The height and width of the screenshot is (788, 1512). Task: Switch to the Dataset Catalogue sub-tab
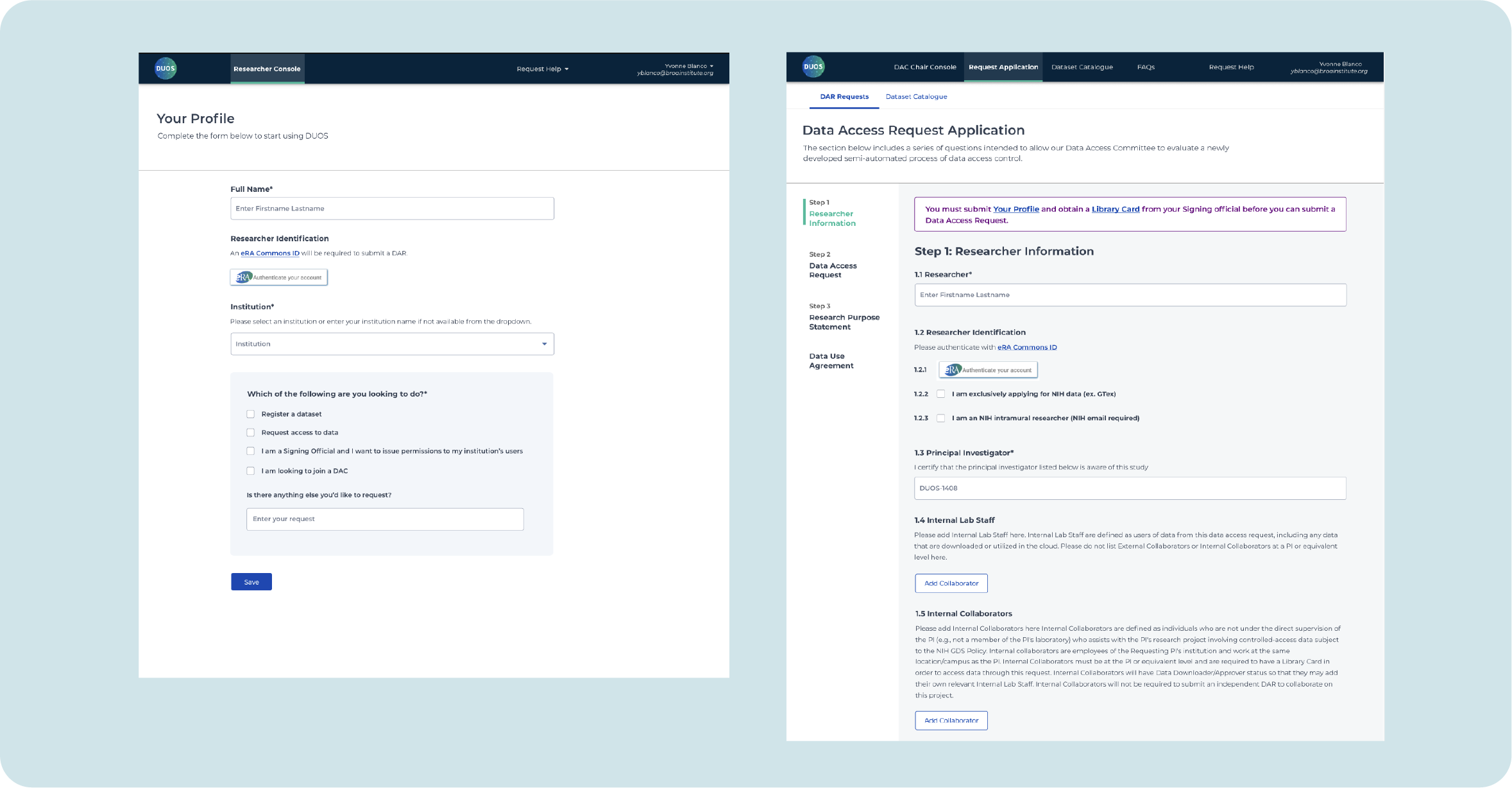916,97
